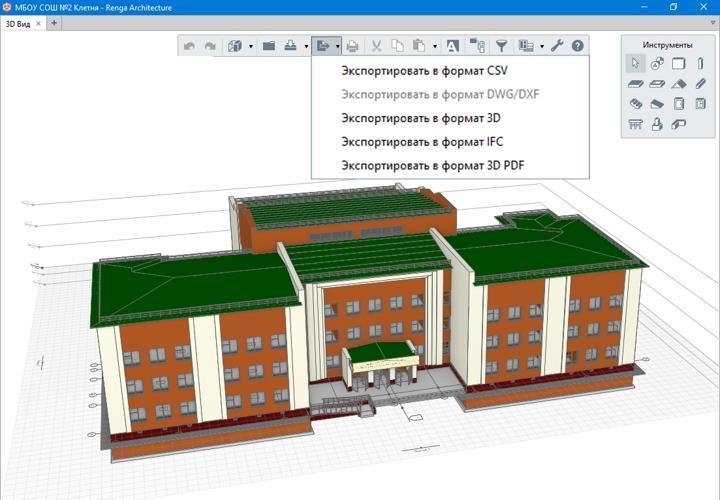Click the printer icon
This screenshot has height=500, width=720.
pyautogui.click(x=352, y=46)
